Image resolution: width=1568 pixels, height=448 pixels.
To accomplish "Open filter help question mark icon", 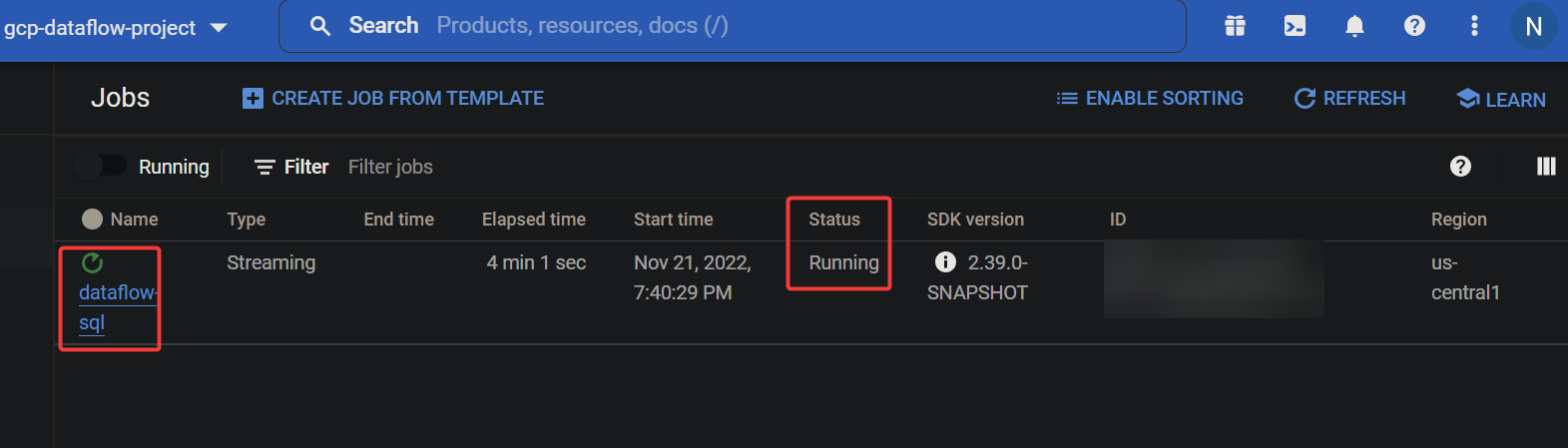I will (x=1460, y=166).
